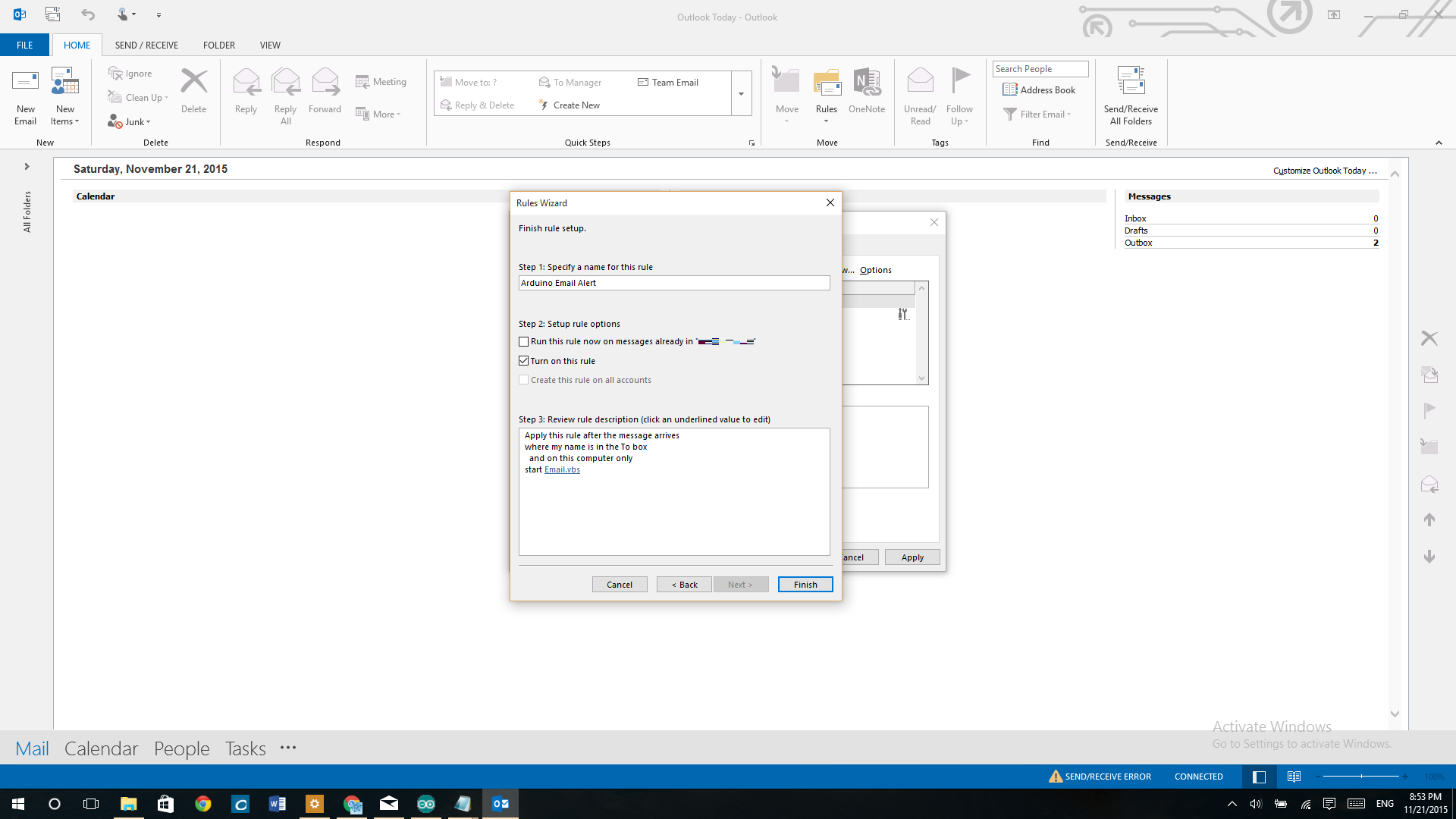Viewport: 1456px width, 819px height.
Task: Click Cancel in Rules Wizard
Action: pyautogui.click(x=620, y=585)
